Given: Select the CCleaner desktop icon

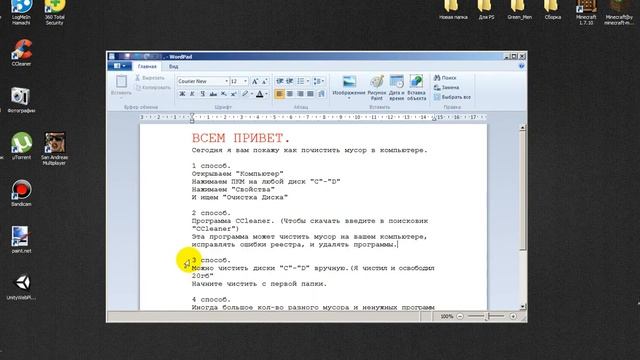Looking at the screenshot, I should pos(21,53).
